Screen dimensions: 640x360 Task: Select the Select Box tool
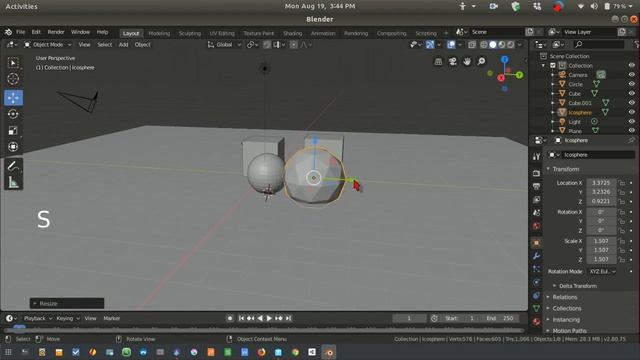coord(13,63)
